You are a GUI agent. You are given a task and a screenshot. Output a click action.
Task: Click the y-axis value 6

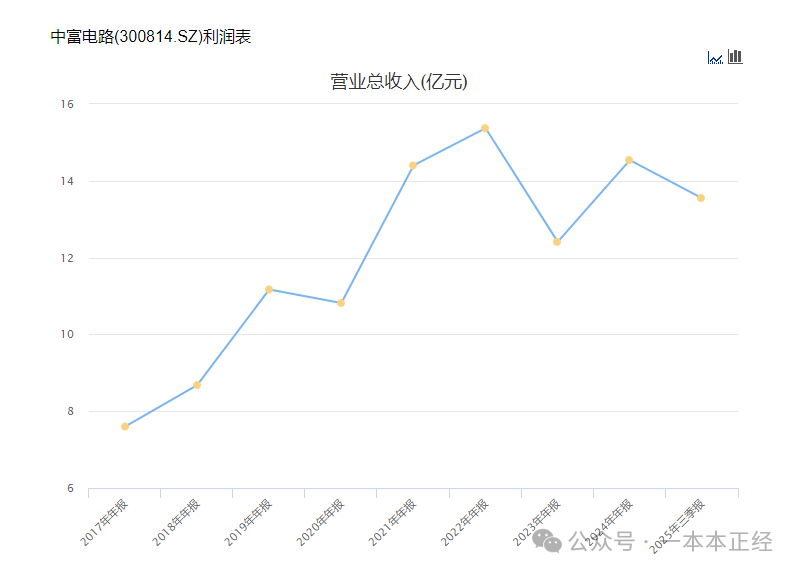coord(70,489)
